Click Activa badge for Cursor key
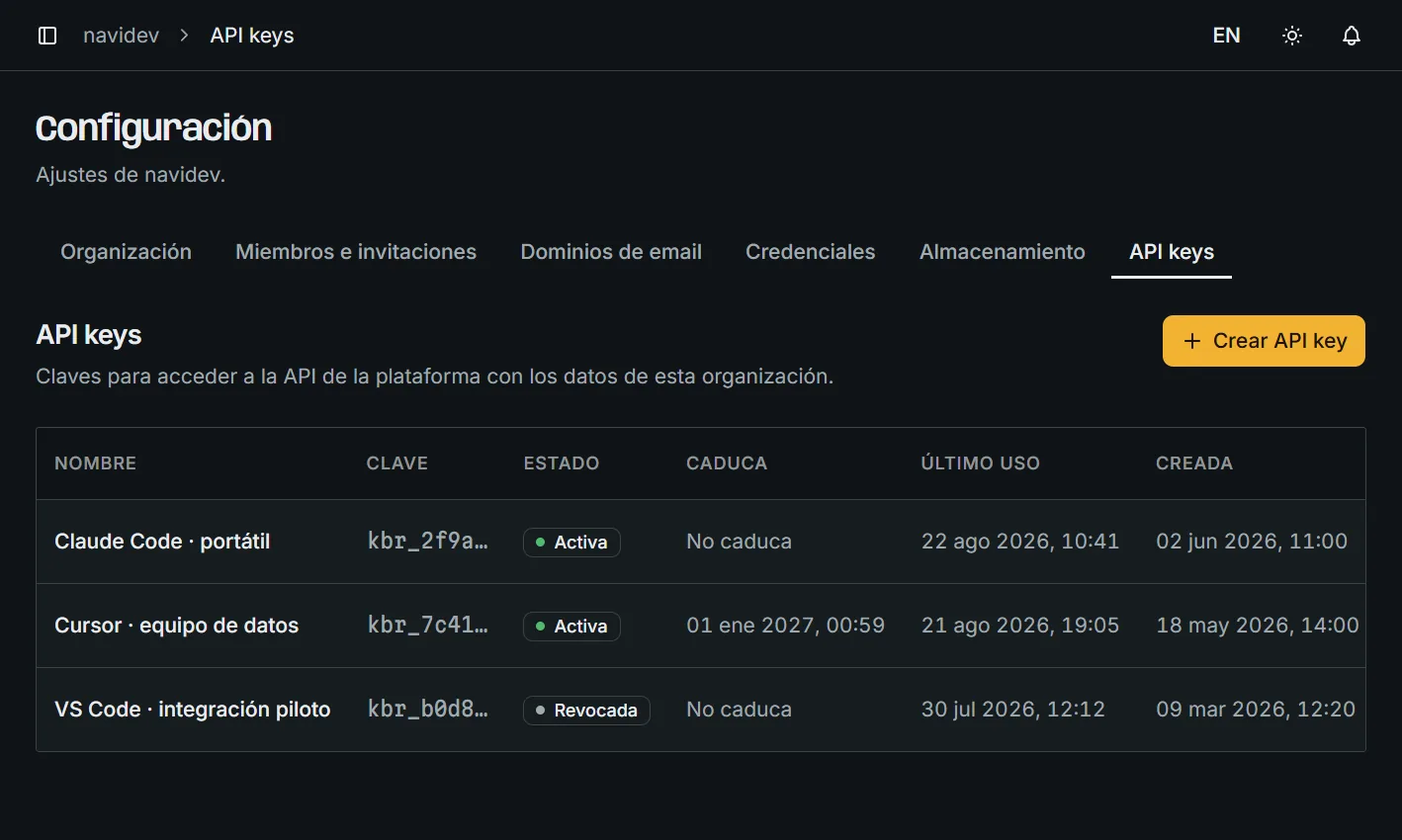 coord(571,627)
